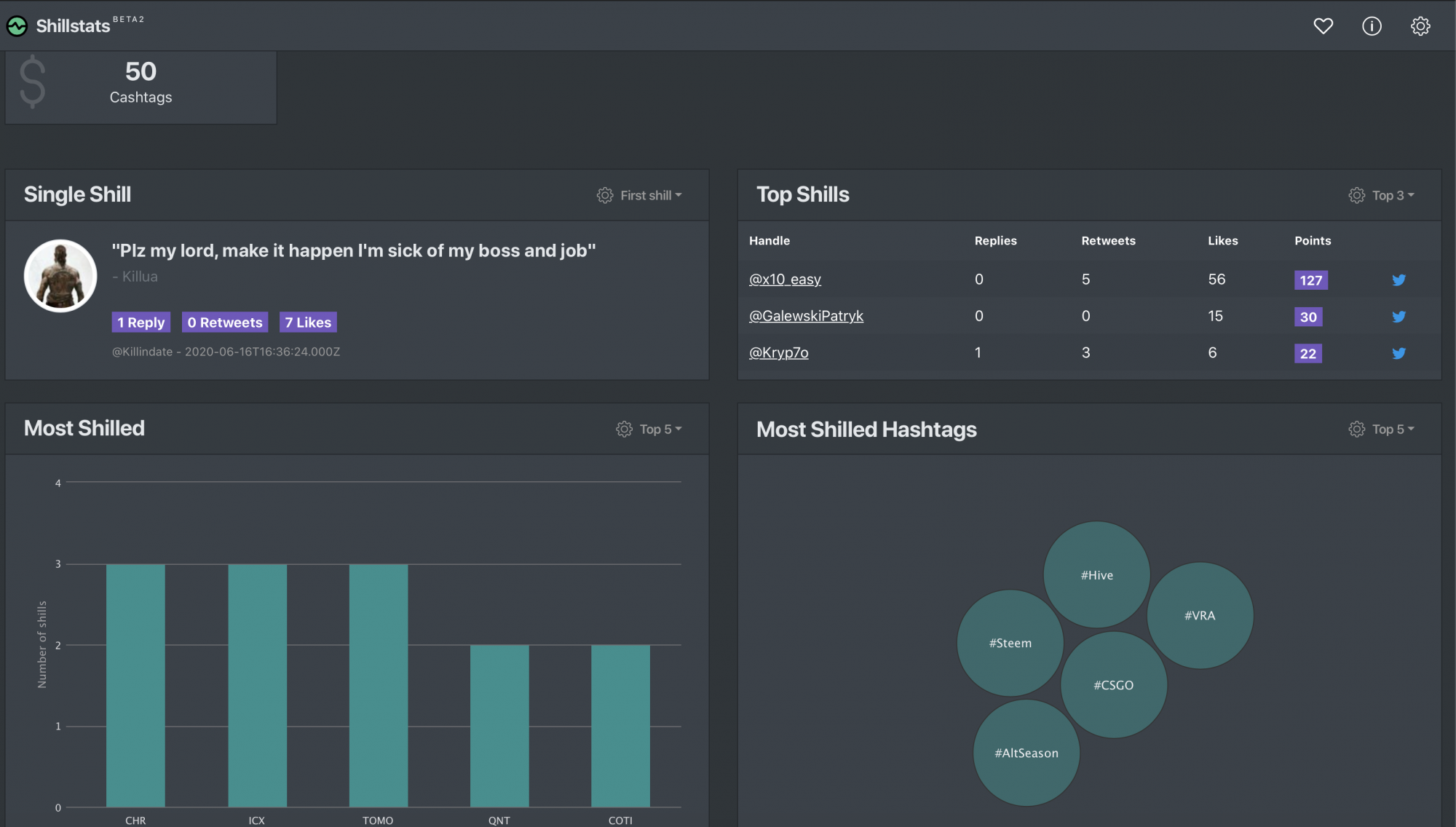1456x827 pixels.
Task: Click the heart favorite icon in header
Action: [1323, 26]
